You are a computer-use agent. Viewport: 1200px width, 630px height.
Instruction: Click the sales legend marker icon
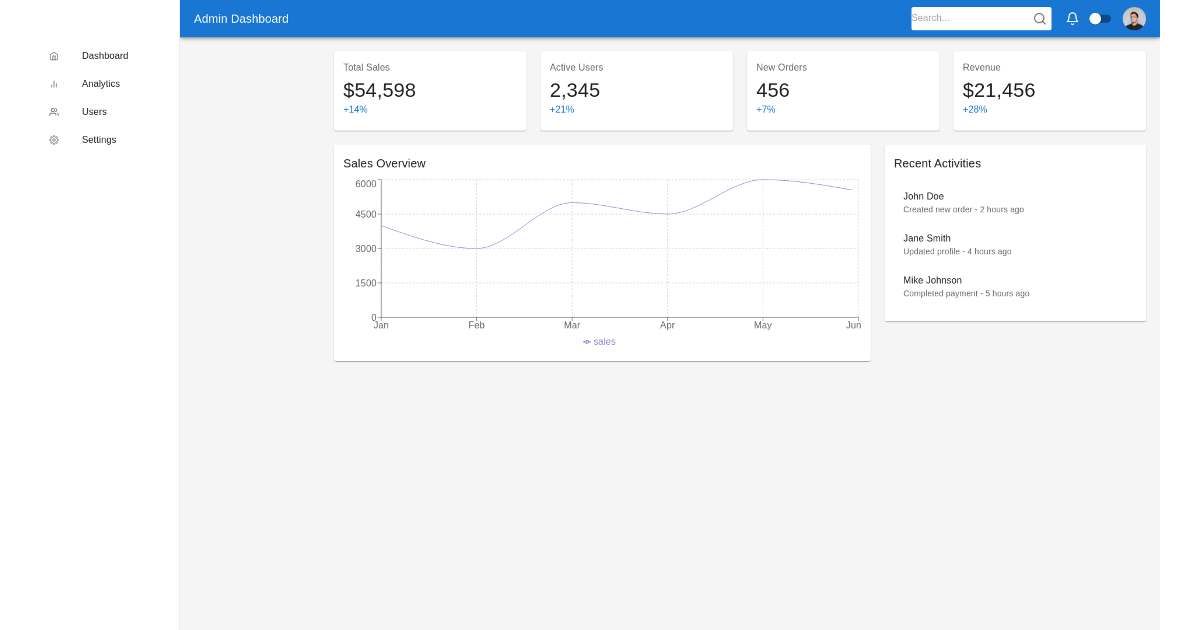click(587, 342)
